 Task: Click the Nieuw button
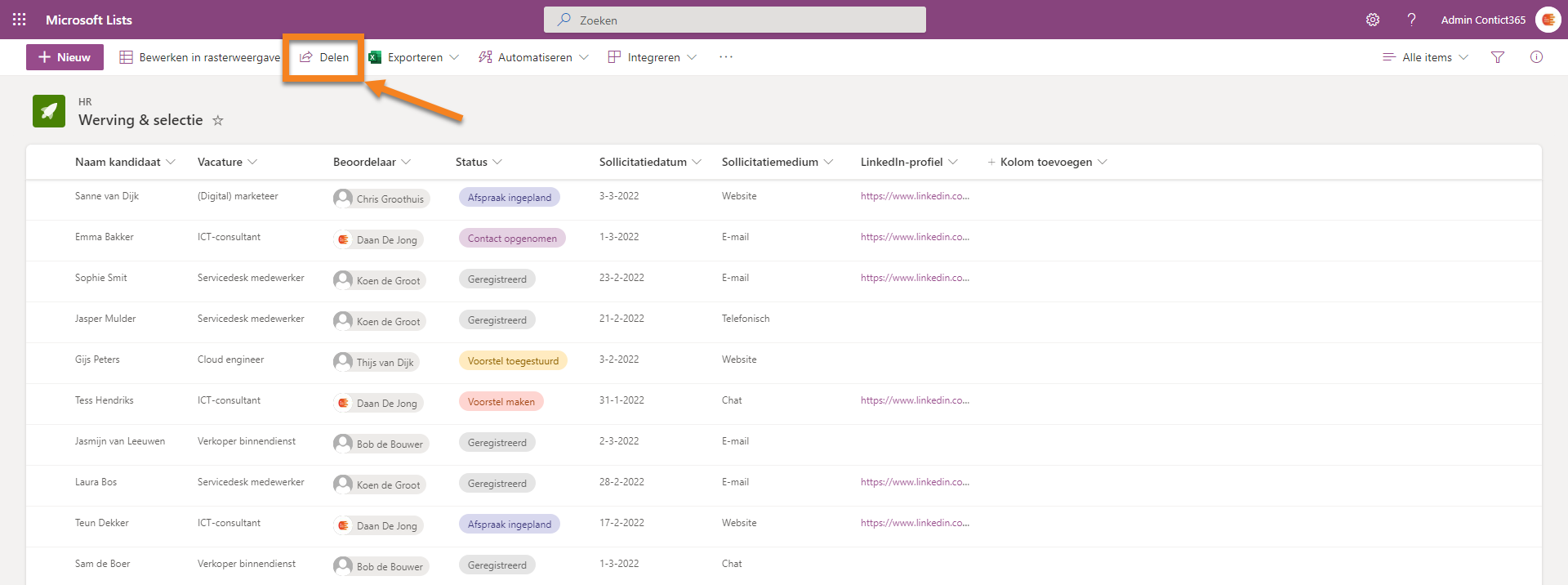click(65, 57)
